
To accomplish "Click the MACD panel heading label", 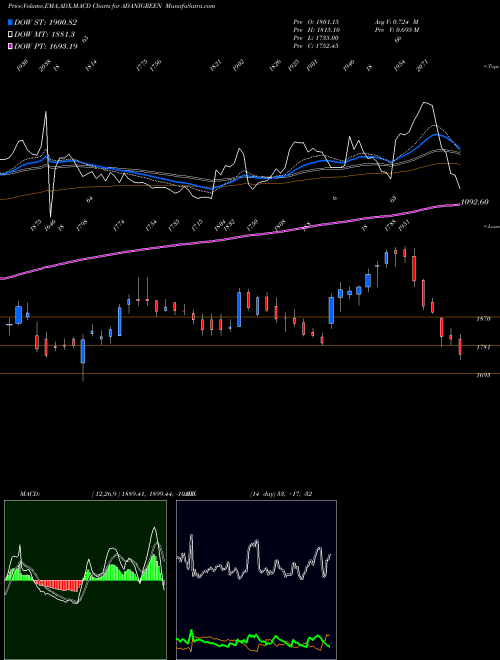I will coord(30,494).
